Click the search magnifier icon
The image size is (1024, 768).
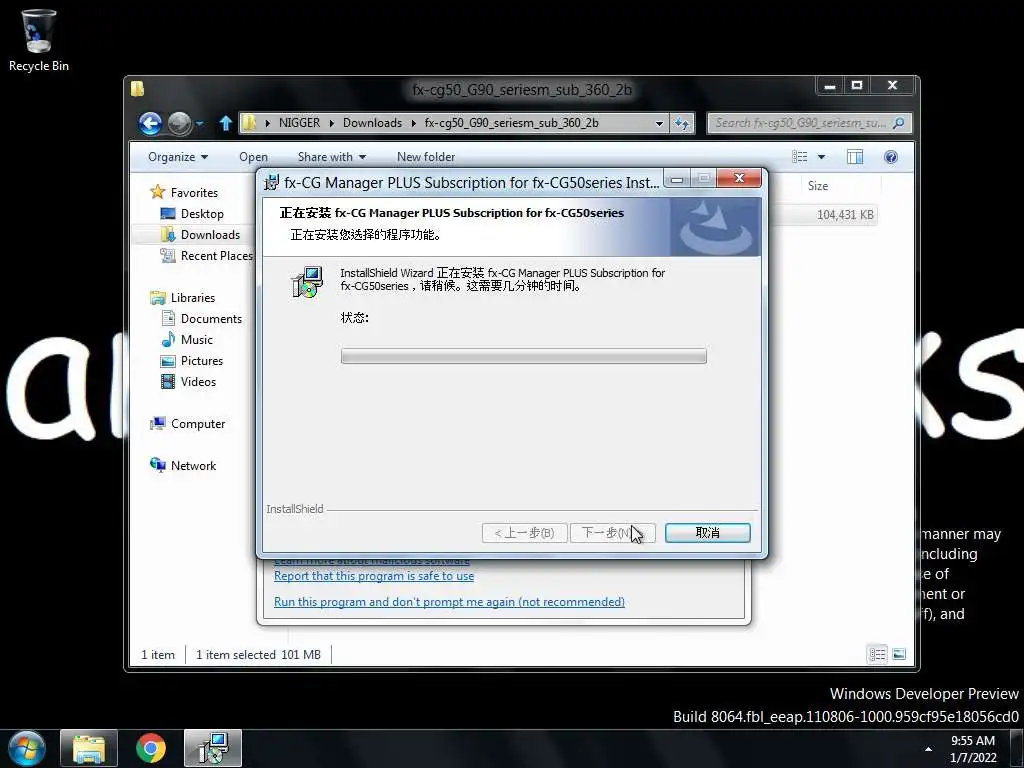click(x=899, y=123)
